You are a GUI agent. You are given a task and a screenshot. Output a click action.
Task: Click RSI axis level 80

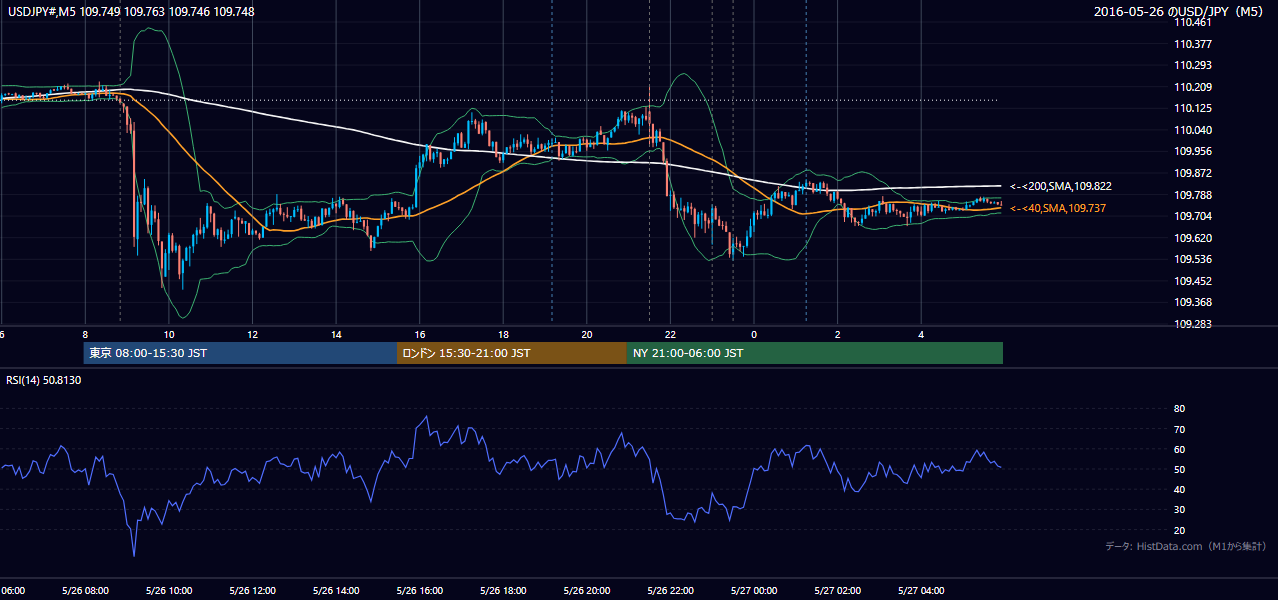pos(1179,409)
